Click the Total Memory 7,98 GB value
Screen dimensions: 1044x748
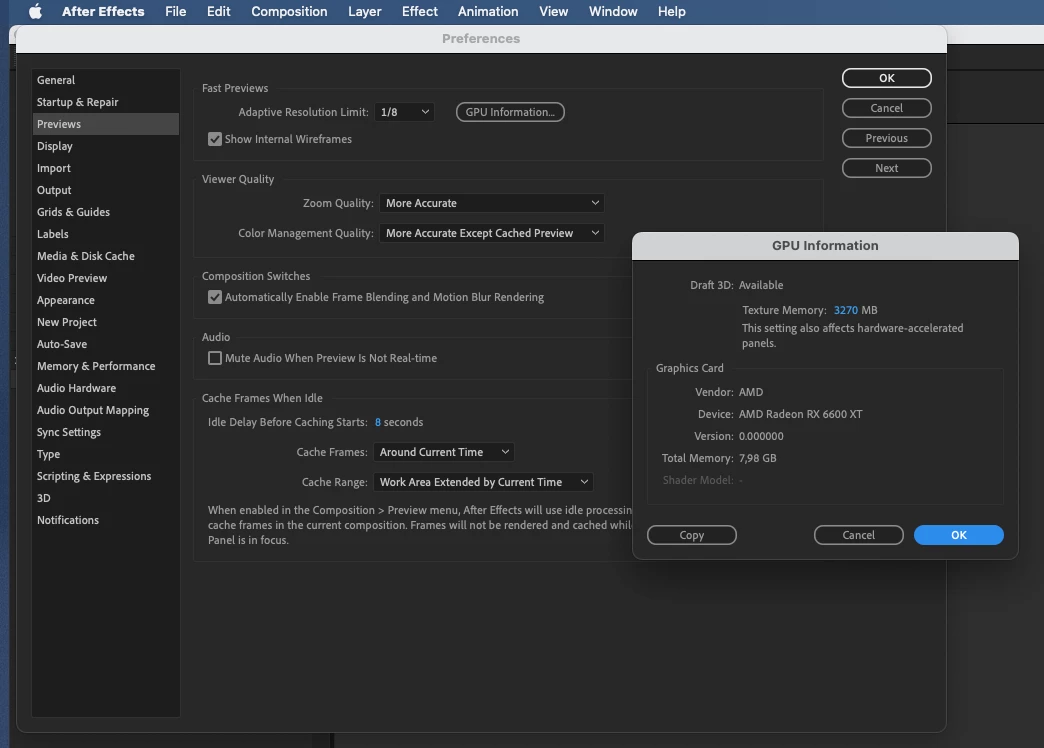coord(757,458)
